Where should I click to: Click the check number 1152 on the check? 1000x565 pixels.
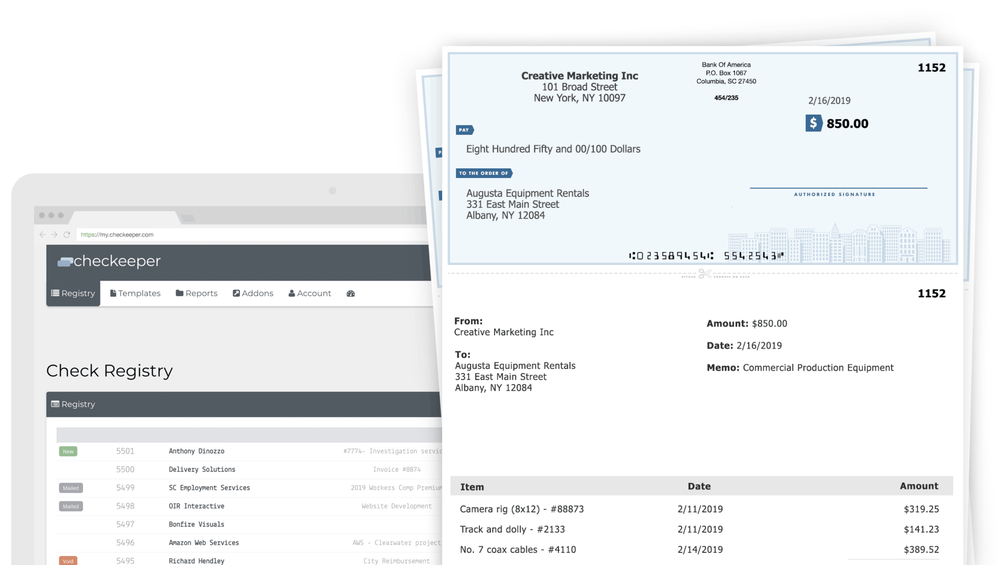click(x=932, y=68)
